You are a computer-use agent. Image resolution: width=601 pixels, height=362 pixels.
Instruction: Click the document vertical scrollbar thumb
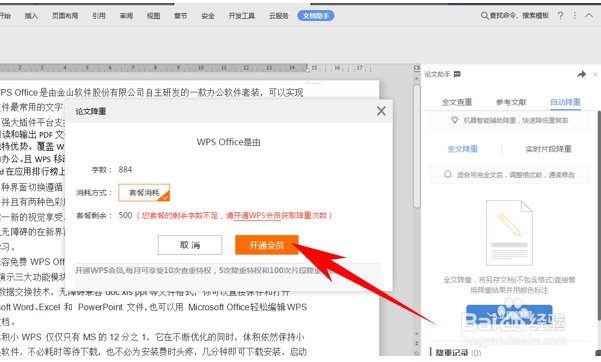pos(417,146)
